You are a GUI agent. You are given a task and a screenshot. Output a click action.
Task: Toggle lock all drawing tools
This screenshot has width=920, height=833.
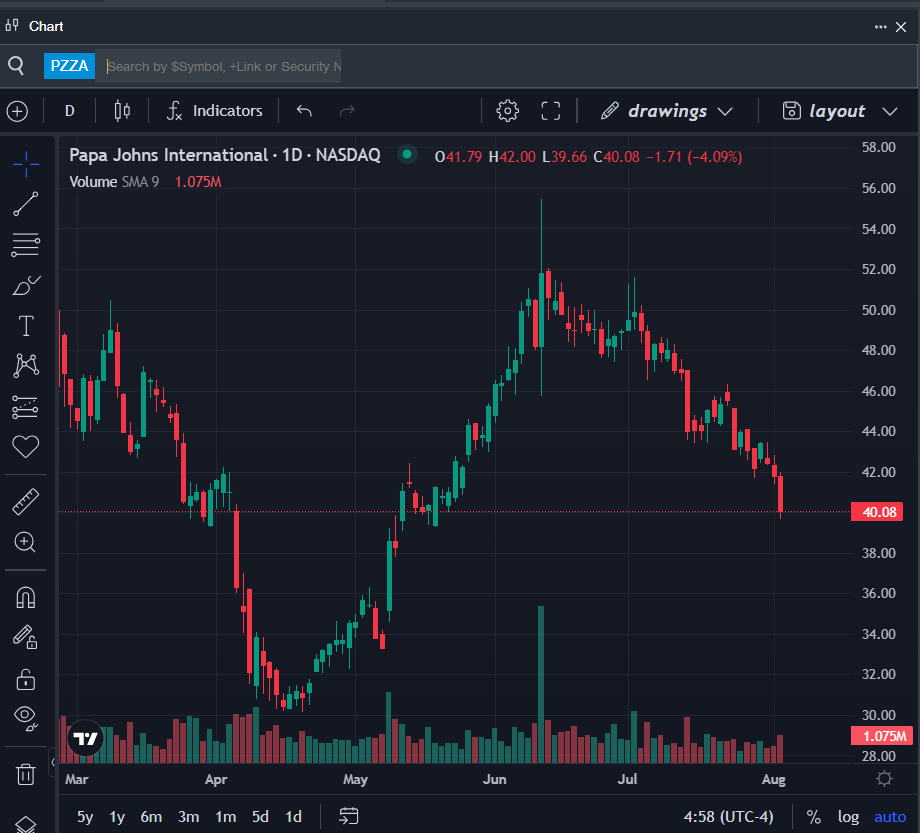click(26, 679)
